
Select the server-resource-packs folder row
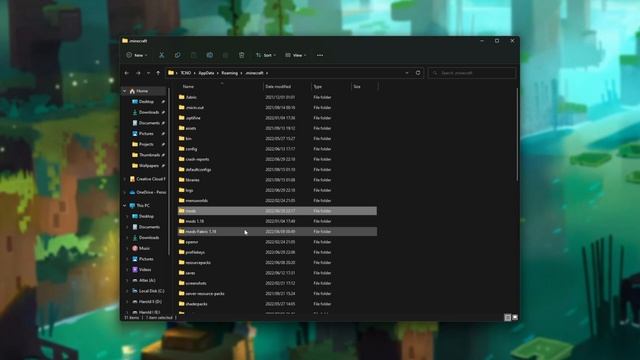[x=277, y=293]
